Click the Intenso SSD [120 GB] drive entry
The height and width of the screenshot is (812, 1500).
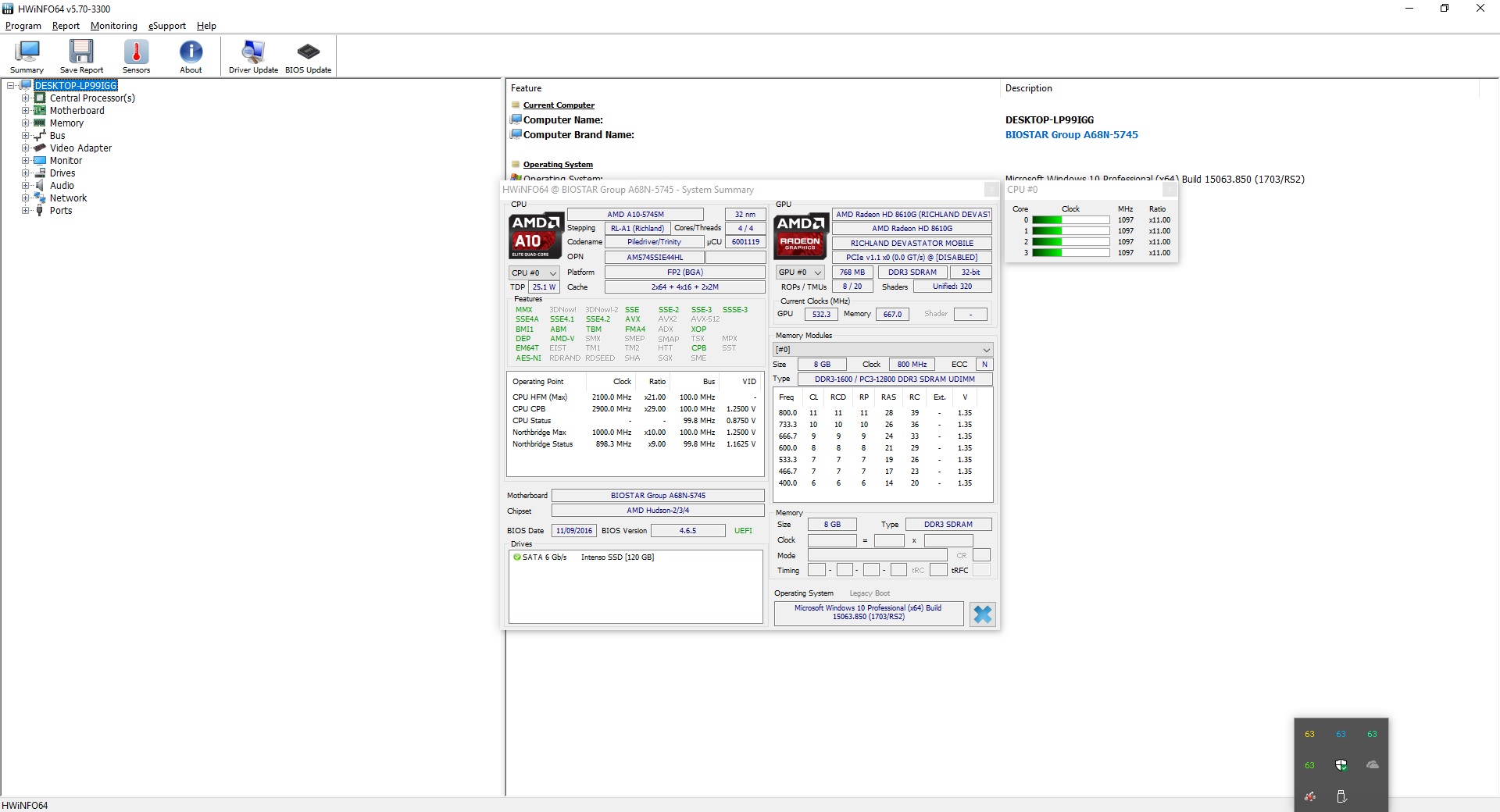[617, 557]
